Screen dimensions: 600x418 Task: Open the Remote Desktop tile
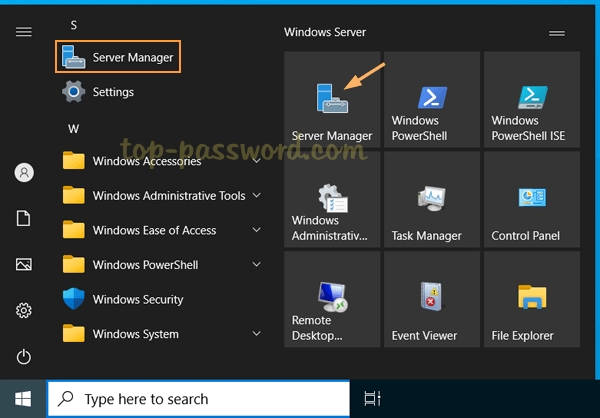pyautogui.click(x=331, y=299)
